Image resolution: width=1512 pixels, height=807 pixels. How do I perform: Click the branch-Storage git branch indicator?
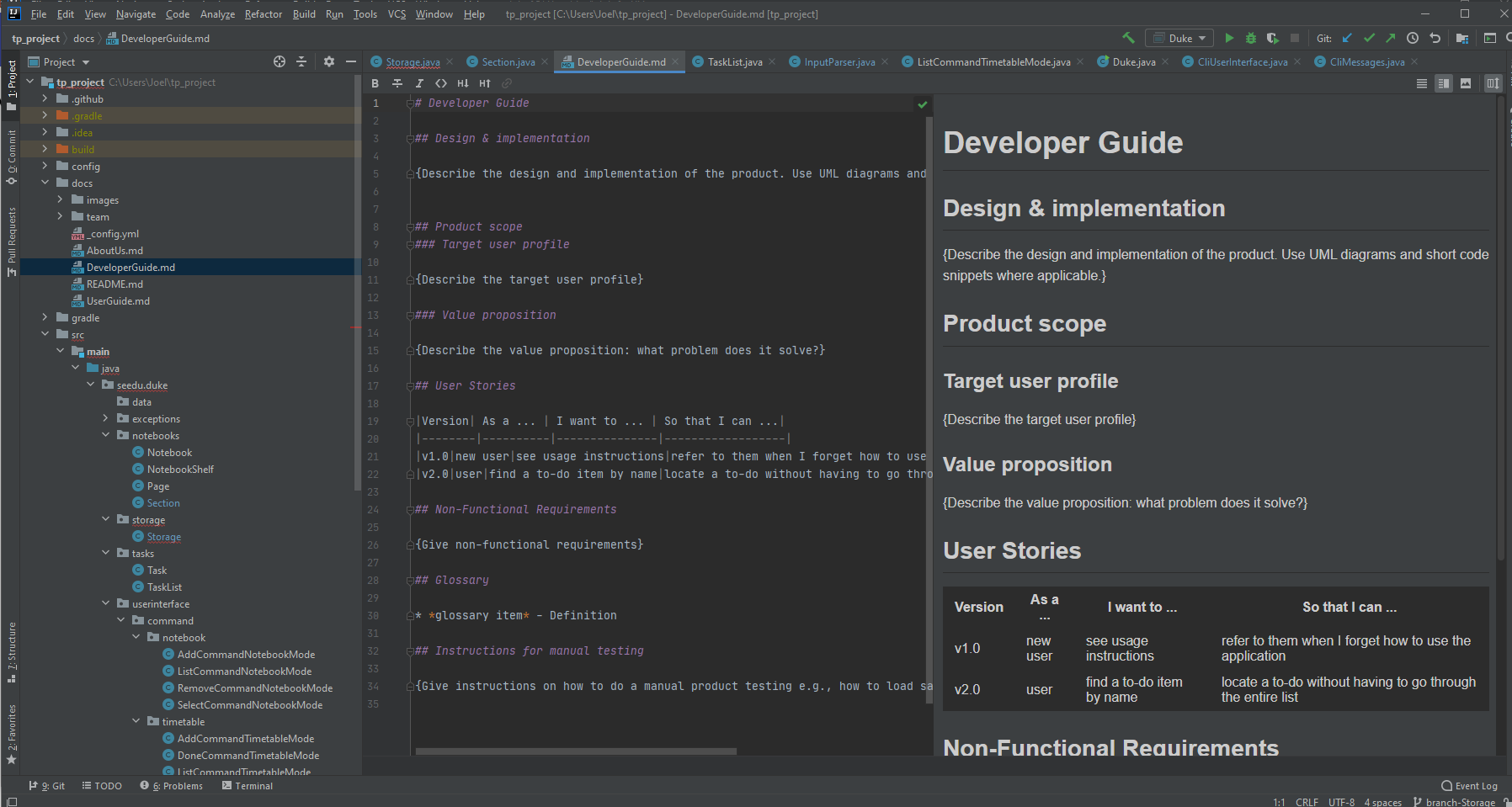(x=1459, y=802)
